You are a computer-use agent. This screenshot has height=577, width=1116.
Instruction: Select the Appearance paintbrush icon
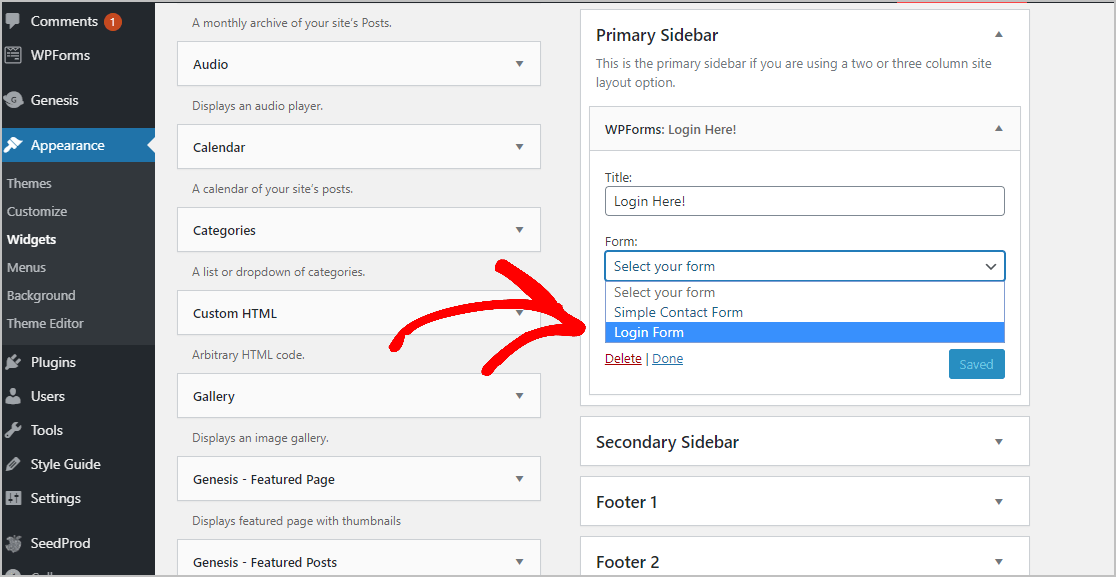click(x=14, y=145)
